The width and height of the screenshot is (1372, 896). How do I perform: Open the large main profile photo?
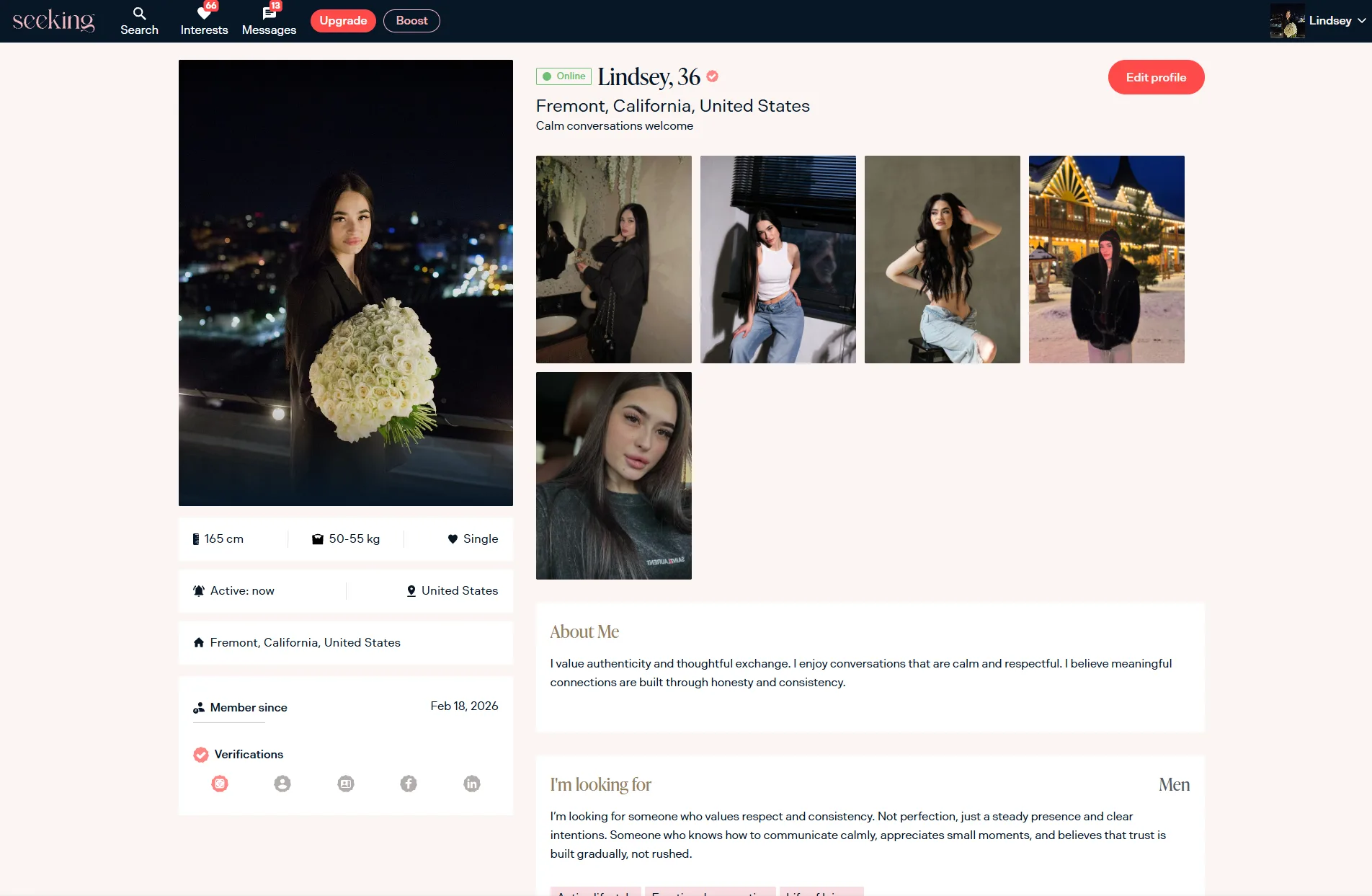[x=346, y=283]
